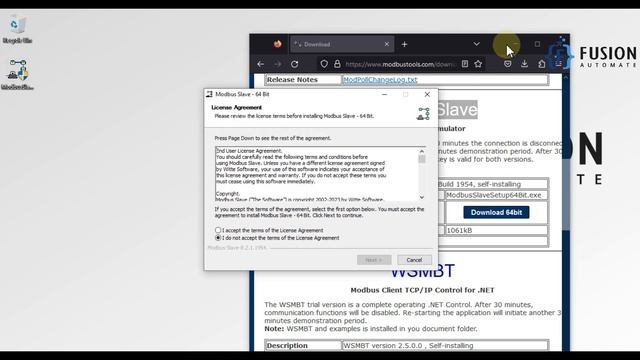
Task: Click the Modbus Slave logo in installer header
Action: [x=423, y=113]
